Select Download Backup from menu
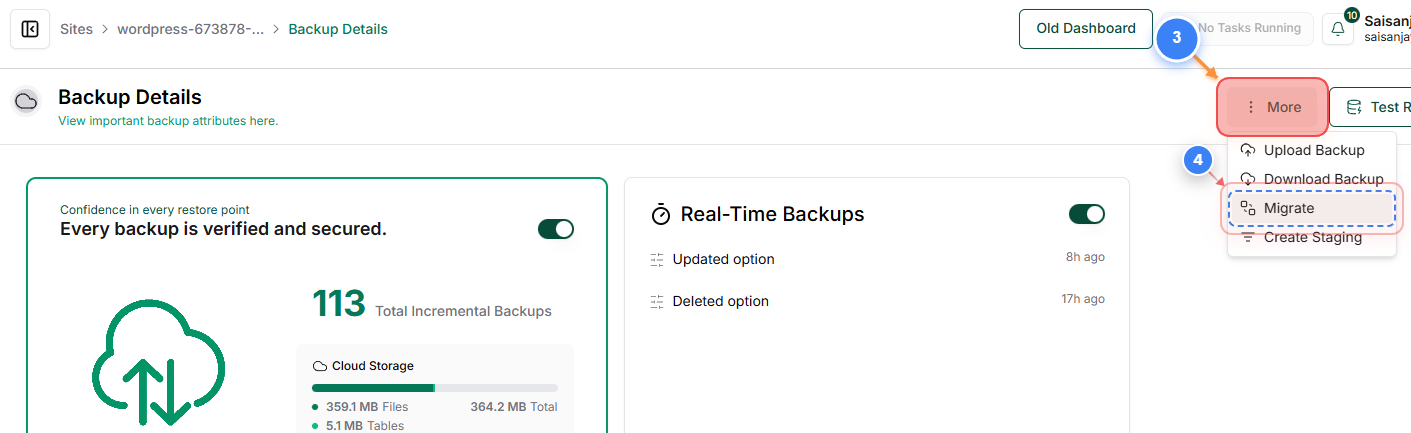Screen dimensions: 1411x433 coord(1311,179)
